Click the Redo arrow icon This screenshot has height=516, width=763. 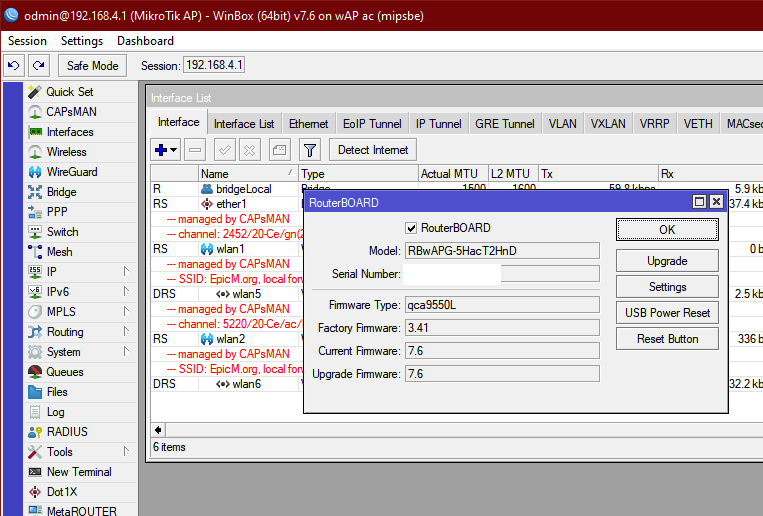[38, 65]
